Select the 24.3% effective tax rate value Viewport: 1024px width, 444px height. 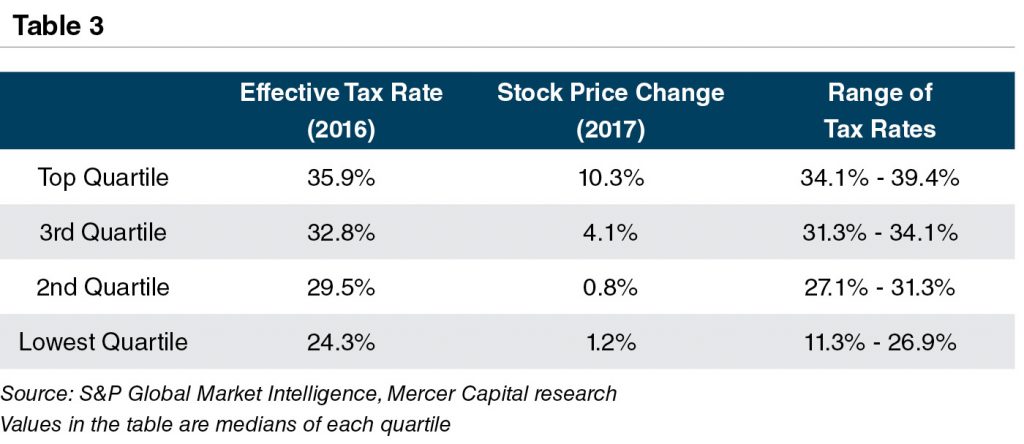(x=341, y=342)
